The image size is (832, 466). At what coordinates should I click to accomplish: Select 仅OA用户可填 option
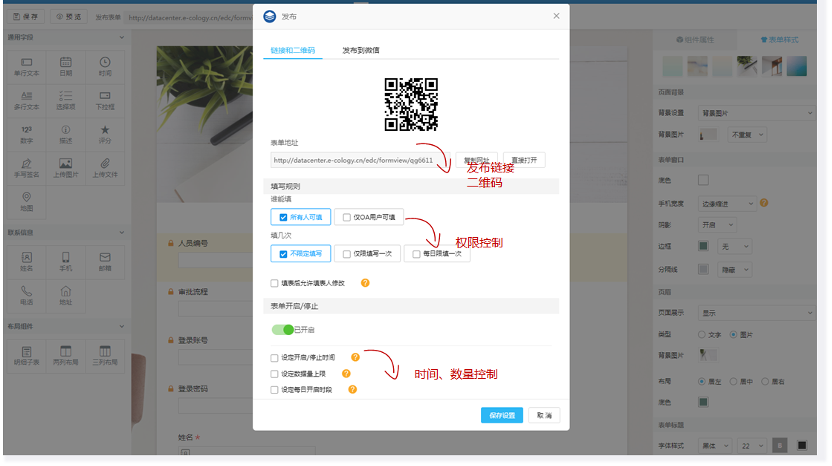[x=367, y=217]
